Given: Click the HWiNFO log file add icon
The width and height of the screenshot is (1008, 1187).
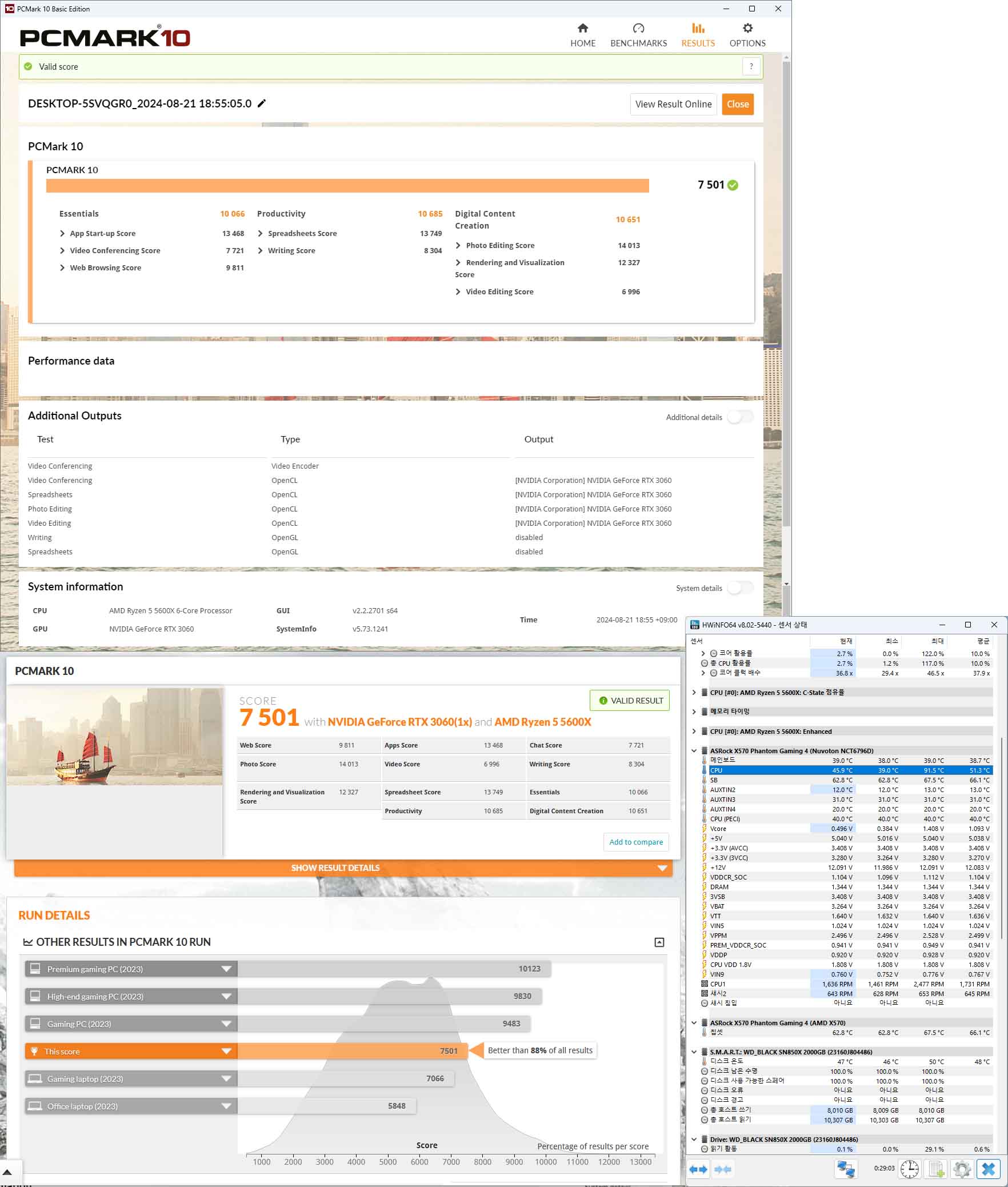Looking at the screenshot, I should point(936,1169).
